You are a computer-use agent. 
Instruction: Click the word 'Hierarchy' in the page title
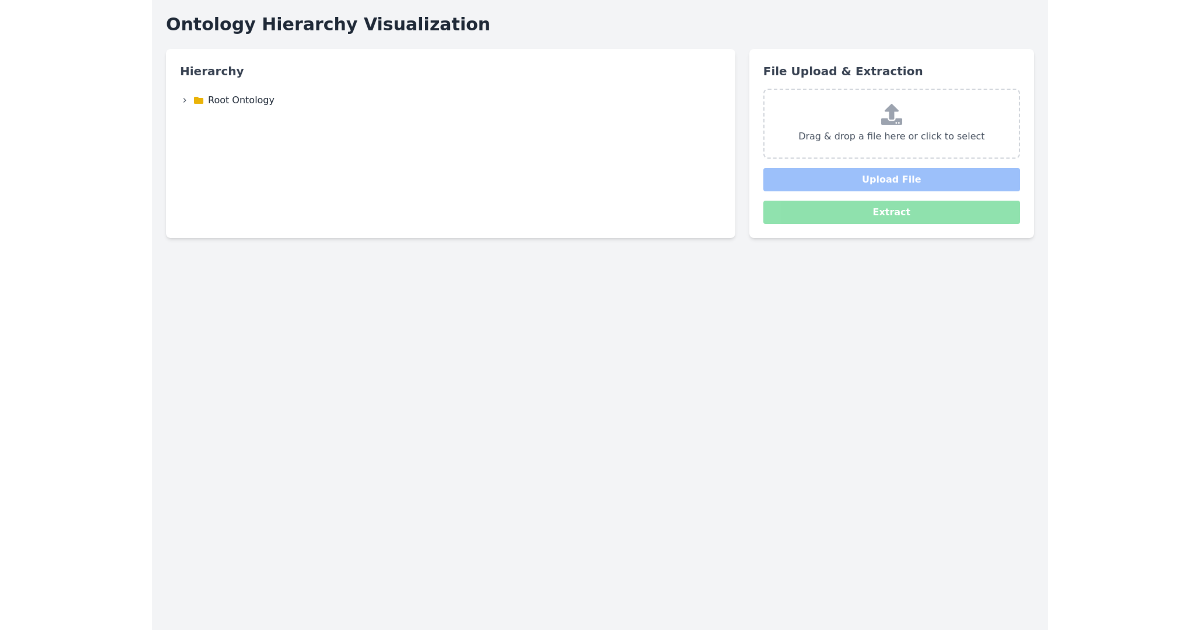click(307, 24)
